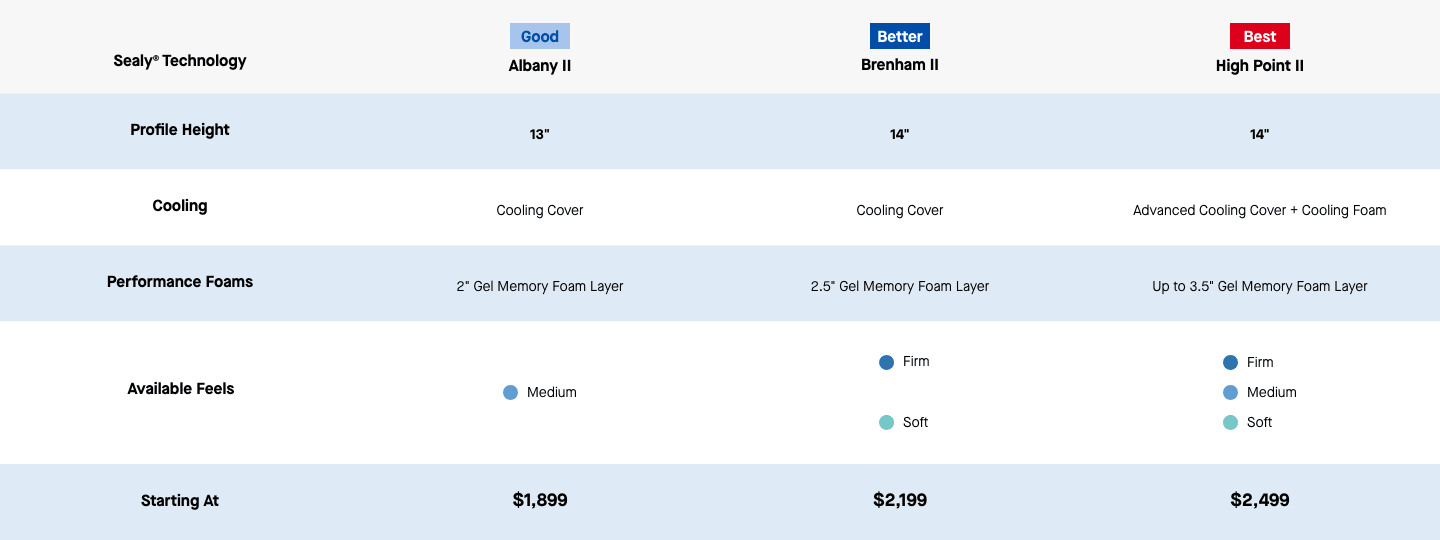Screen dimensions: 1440x540
Task: Click the Firm feel dot for High Point II
Action: point(1230,363)
